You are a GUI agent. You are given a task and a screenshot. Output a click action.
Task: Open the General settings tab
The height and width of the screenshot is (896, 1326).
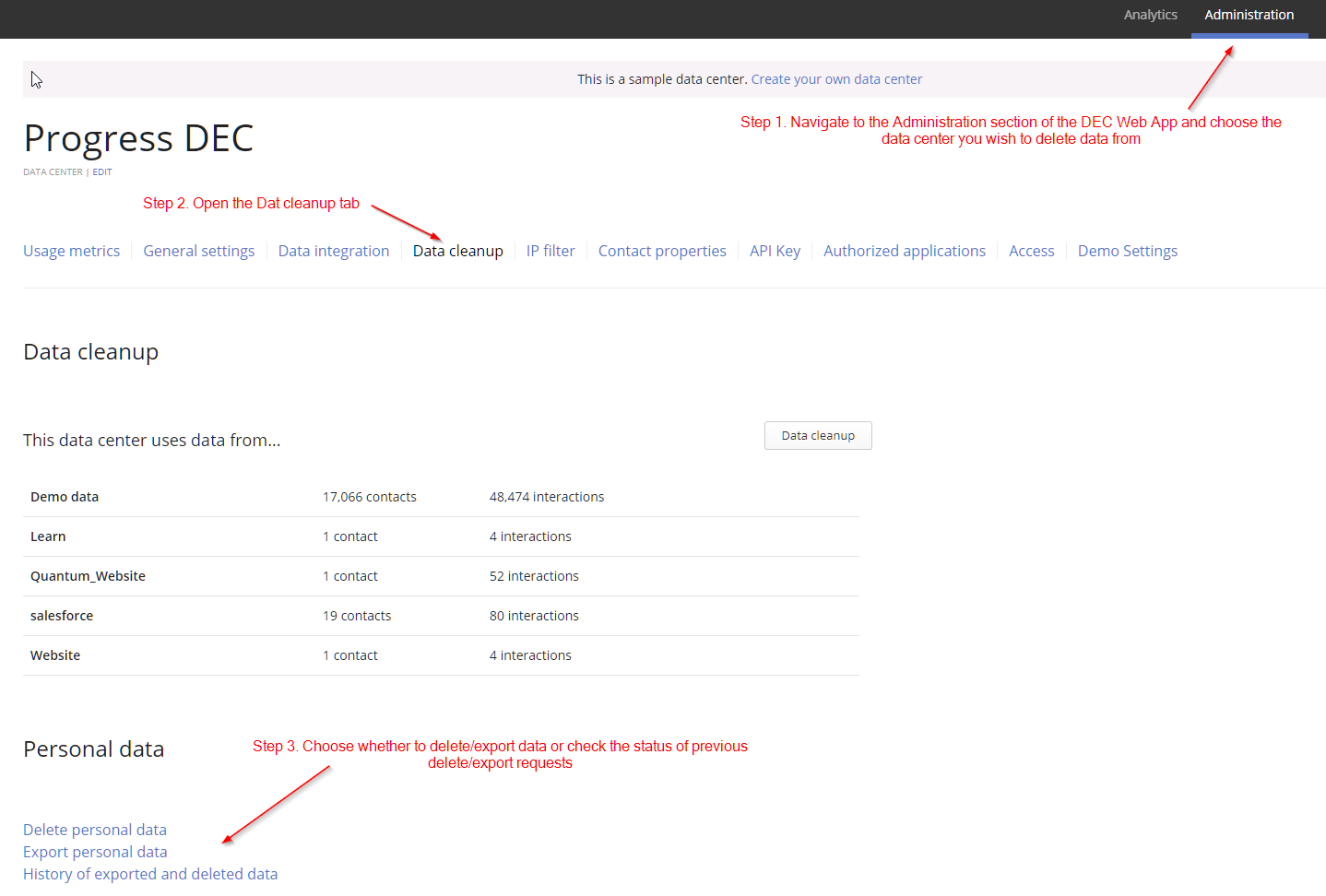tap(198, 251)
